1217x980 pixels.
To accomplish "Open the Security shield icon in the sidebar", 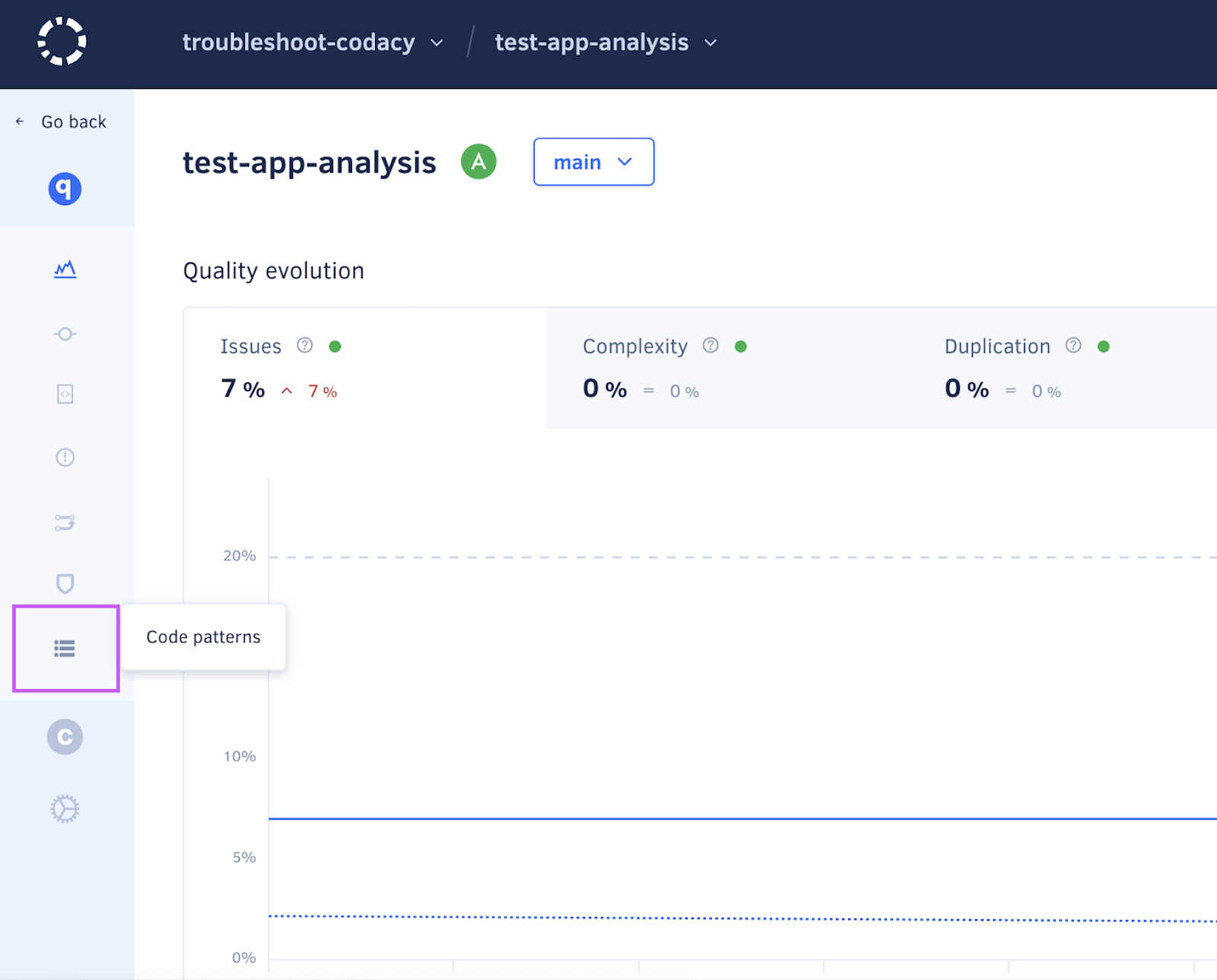I will (x=65, y=583).
